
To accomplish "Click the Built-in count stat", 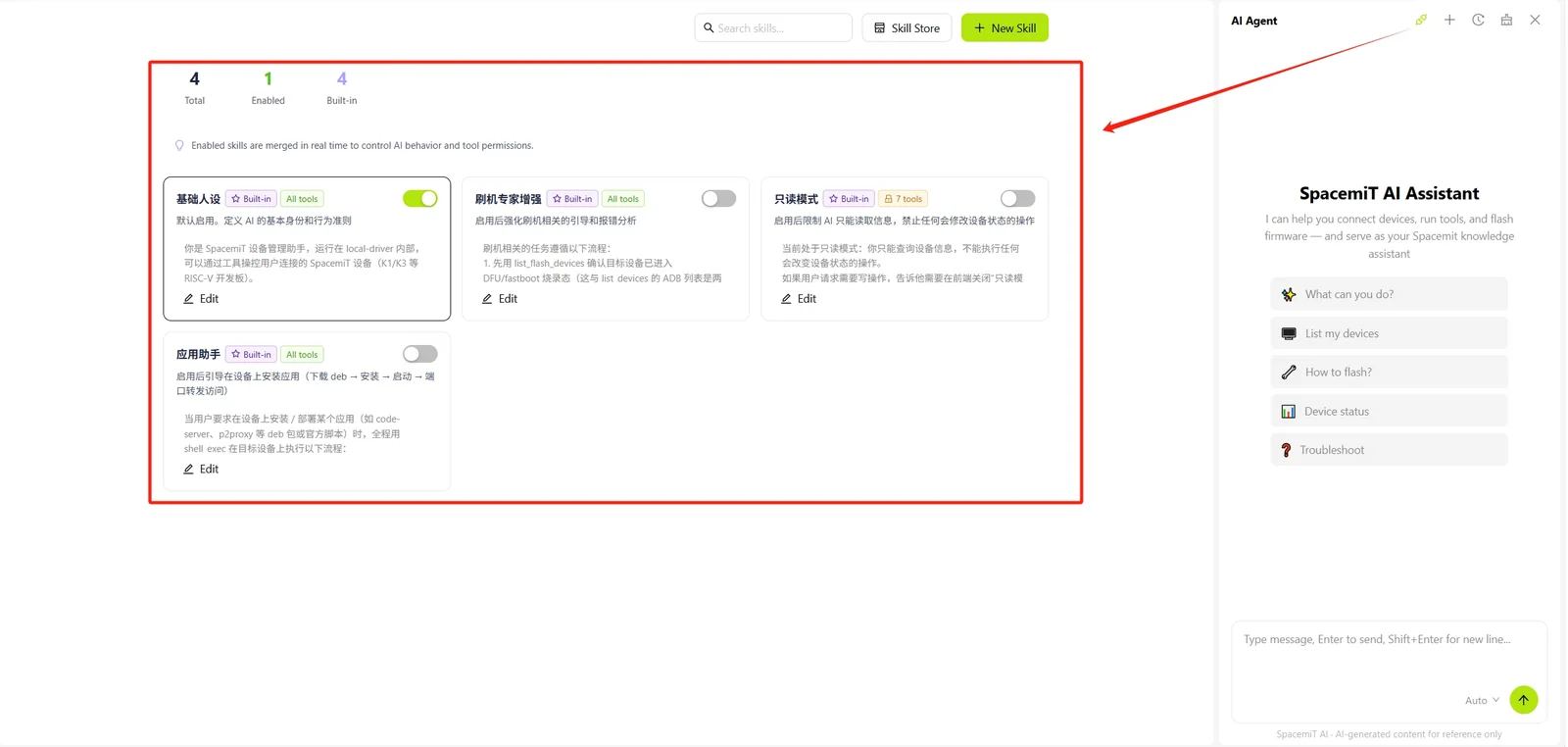I will pos(342,87).
